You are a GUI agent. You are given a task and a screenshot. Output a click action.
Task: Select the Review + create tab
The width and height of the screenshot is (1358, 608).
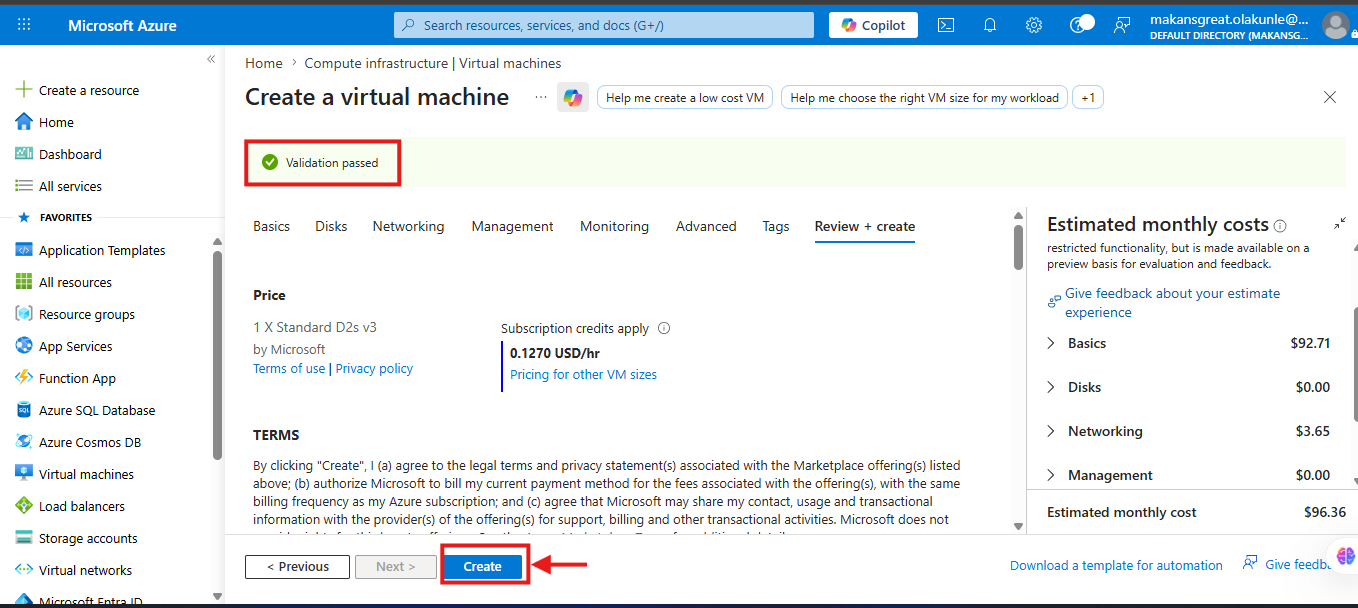(865, 226)
